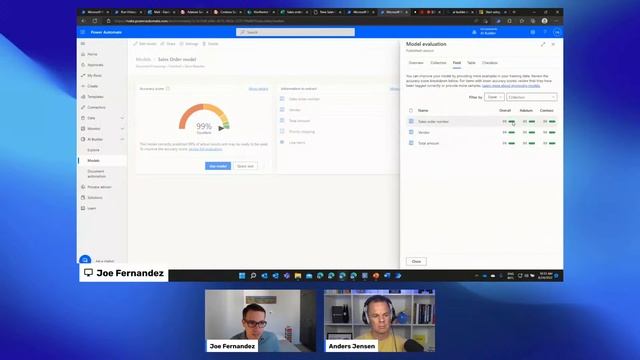Open the Windows Start menu
This screenshot has width=640, height=360.
tap(242, 276)
